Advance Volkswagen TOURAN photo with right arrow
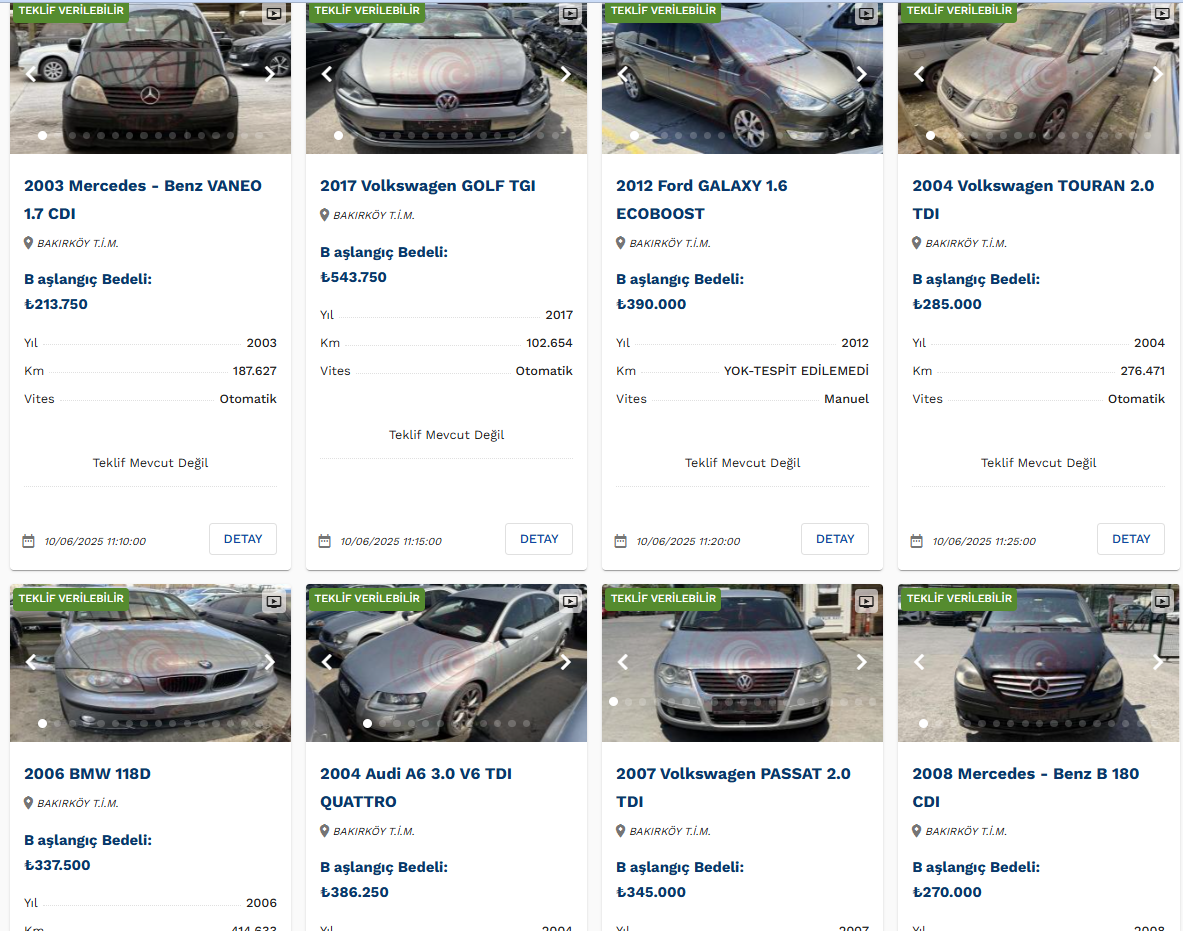 [x=1157, y=73]
